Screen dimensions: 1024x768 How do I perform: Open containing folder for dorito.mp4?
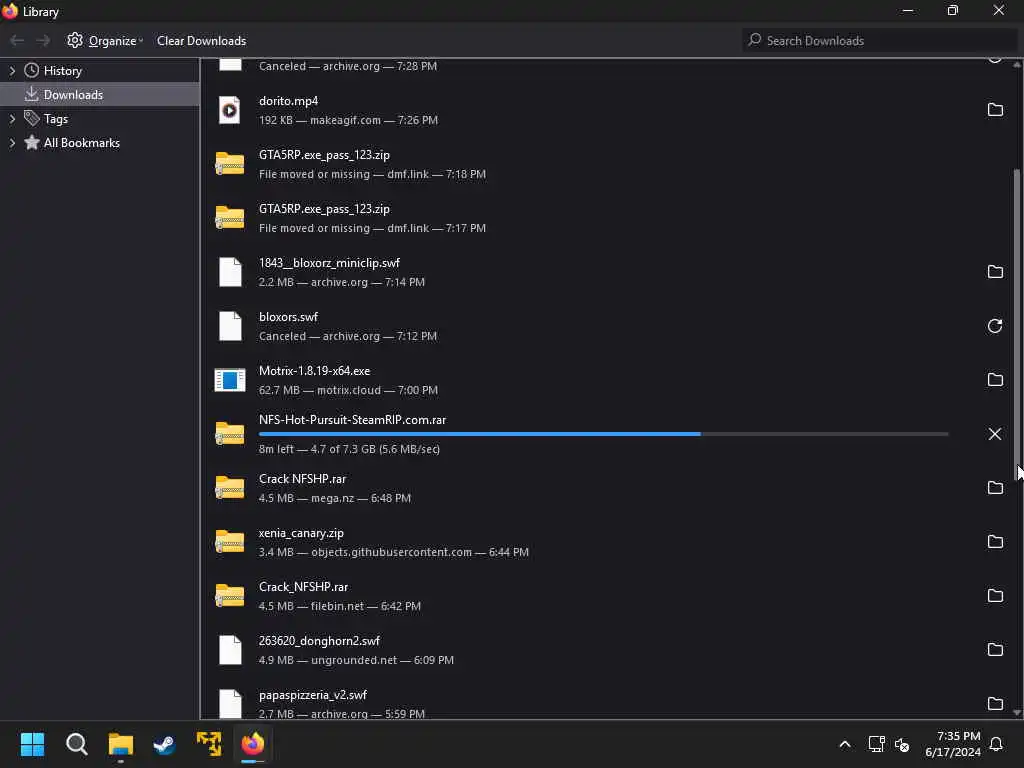[995, 110]
